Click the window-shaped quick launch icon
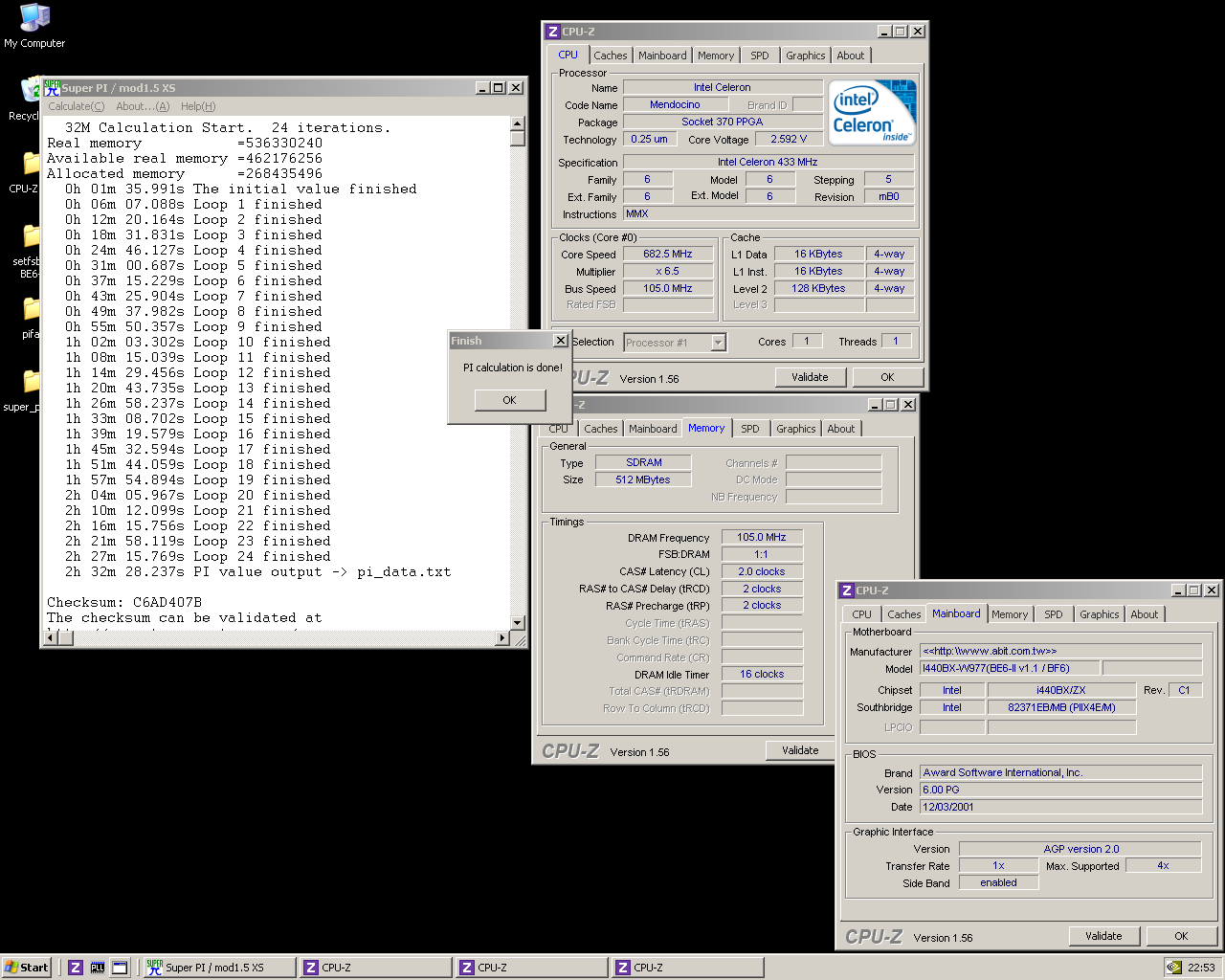The image size is (1225, 980). coord(120,968)
